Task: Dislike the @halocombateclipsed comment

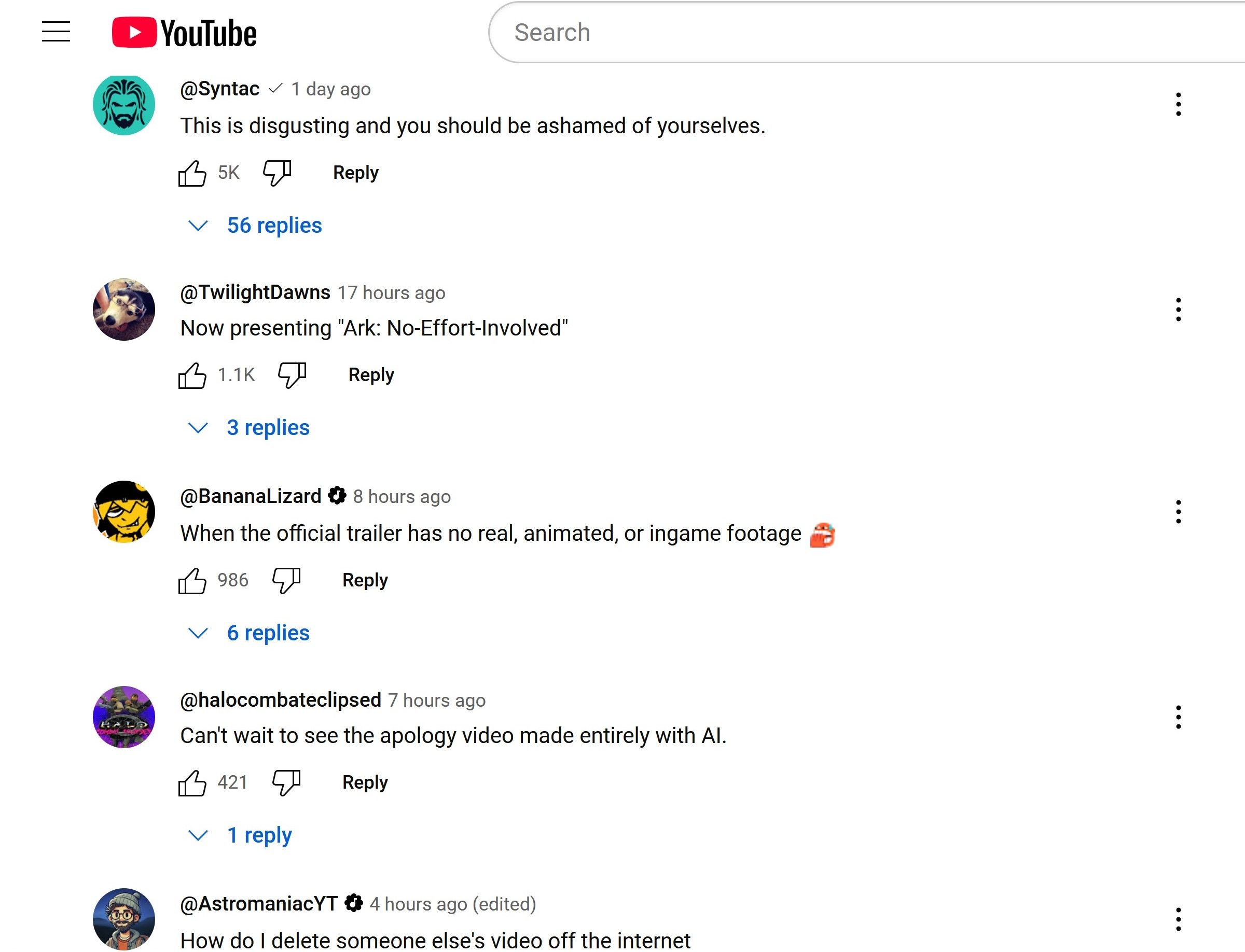Action: (286, 782)
